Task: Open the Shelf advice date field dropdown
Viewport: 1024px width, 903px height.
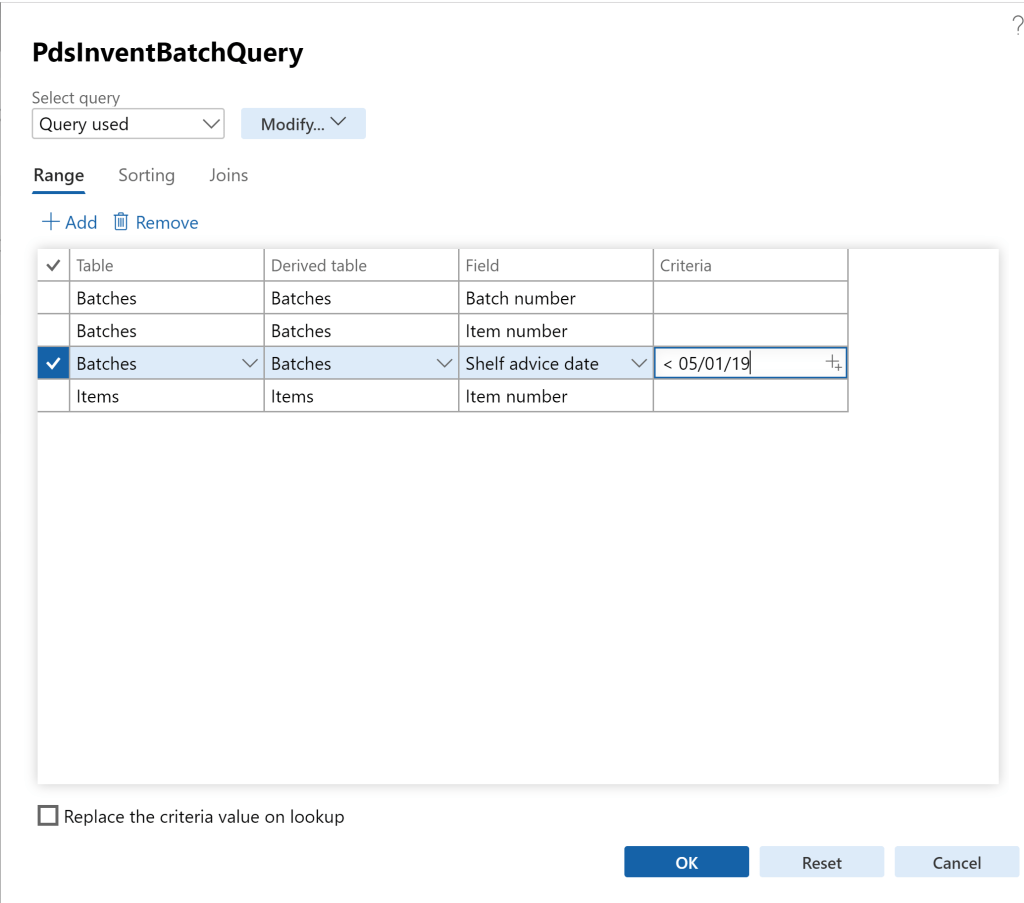Action: pyautogui.click(x=640, y=364)
